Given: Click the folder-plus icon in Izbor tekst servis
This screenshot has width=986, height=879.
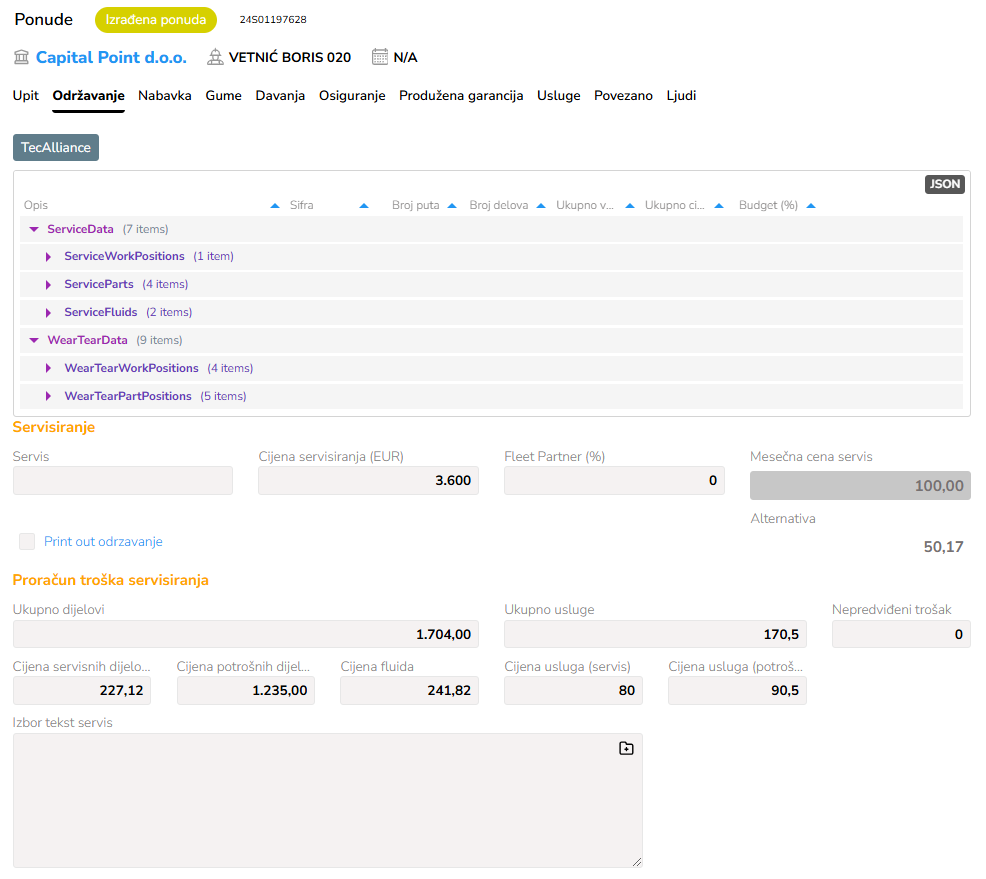Looking at the screenshot, I should [x=626, y=748].
